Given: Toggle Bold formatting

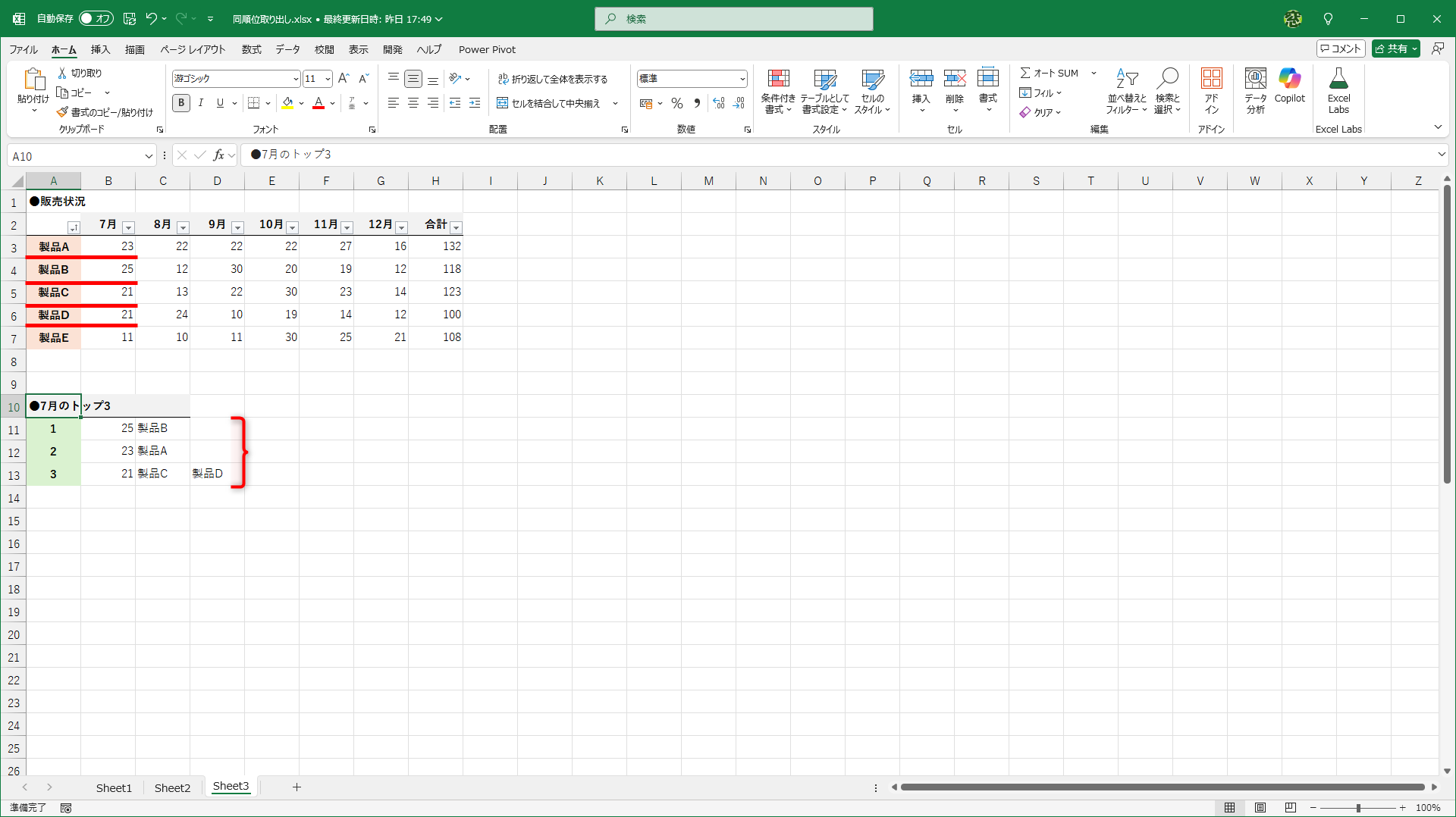Looking at the screenshot, I should [181, 103].
